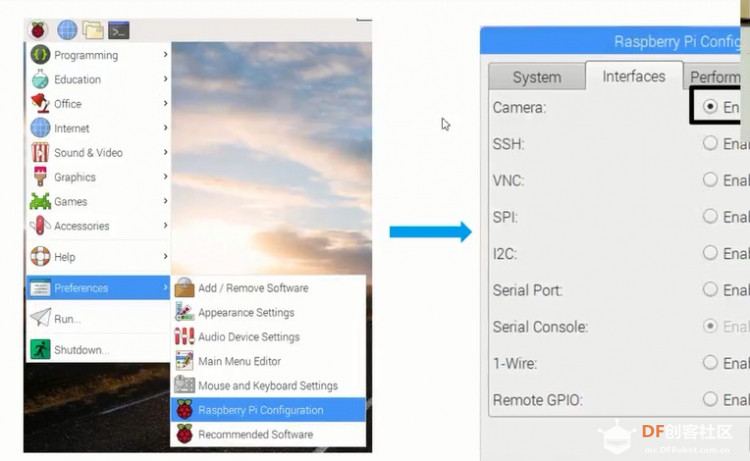This screenshot has width=750, height=461.
Task: Select the Shutdown... menu entry
Action: 98,349
